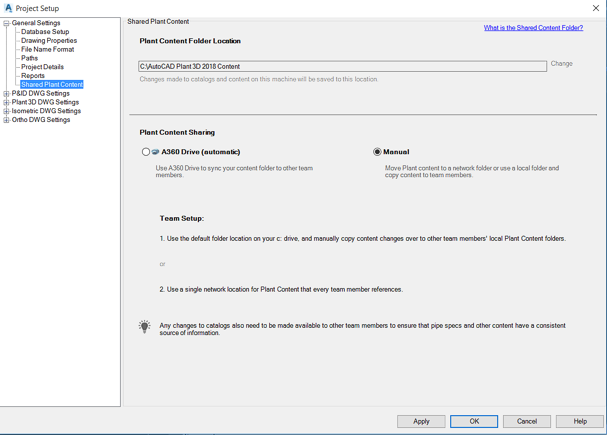Click the Change folder location button
Screen dimensions: 607x435
(562, 64)
